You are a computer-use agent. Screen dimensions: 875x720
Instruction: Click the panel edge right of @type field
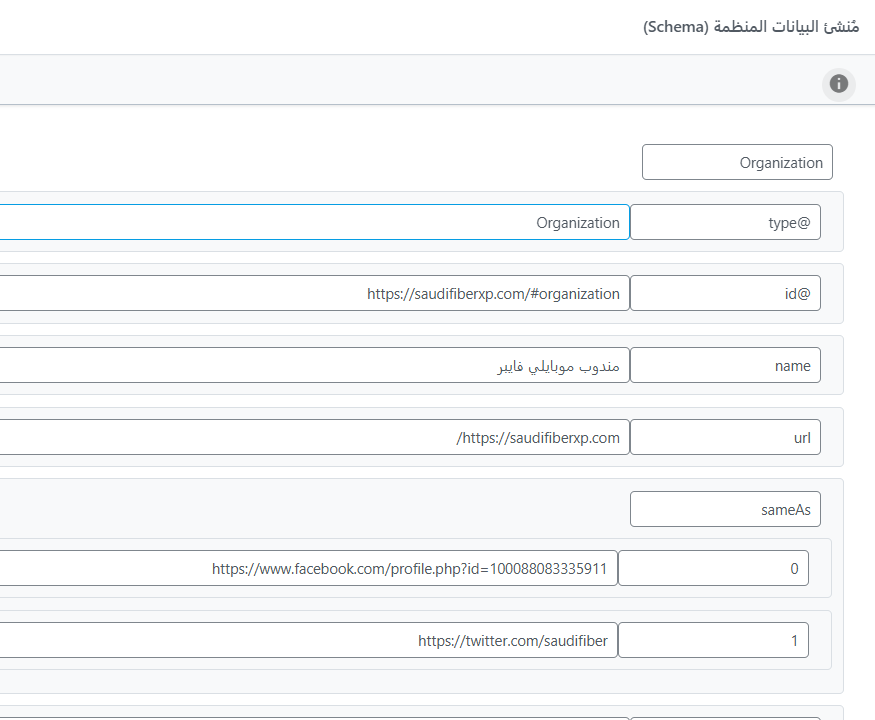click(832, 223)
